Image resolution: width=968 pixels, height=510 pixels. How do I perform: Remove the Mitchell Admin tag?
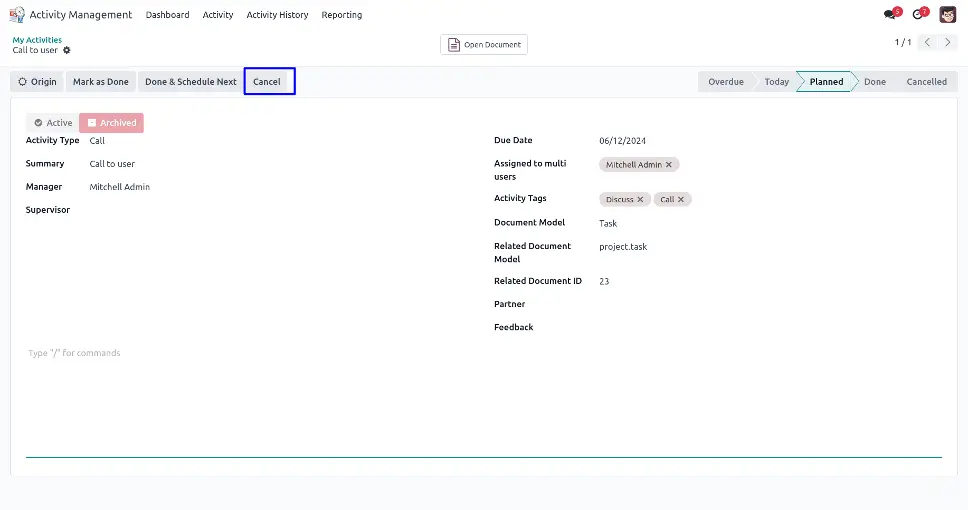click(x=669, y=164)
